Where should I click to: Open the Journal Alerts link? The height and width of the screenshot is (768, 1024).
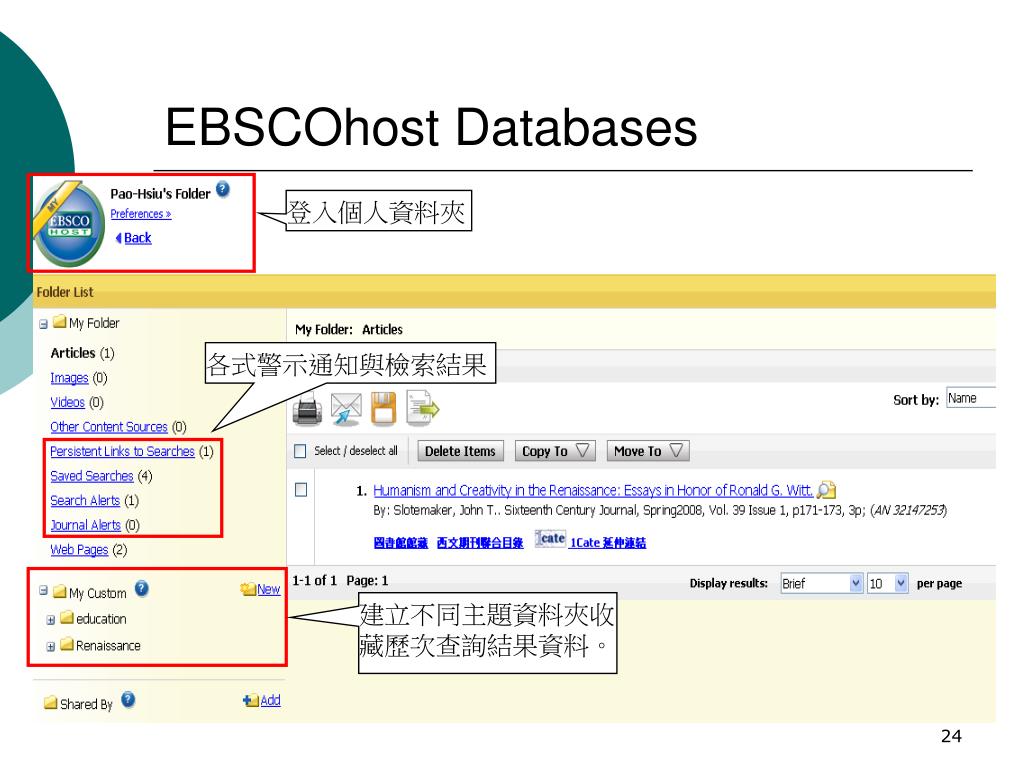click(x=86, y=525)
